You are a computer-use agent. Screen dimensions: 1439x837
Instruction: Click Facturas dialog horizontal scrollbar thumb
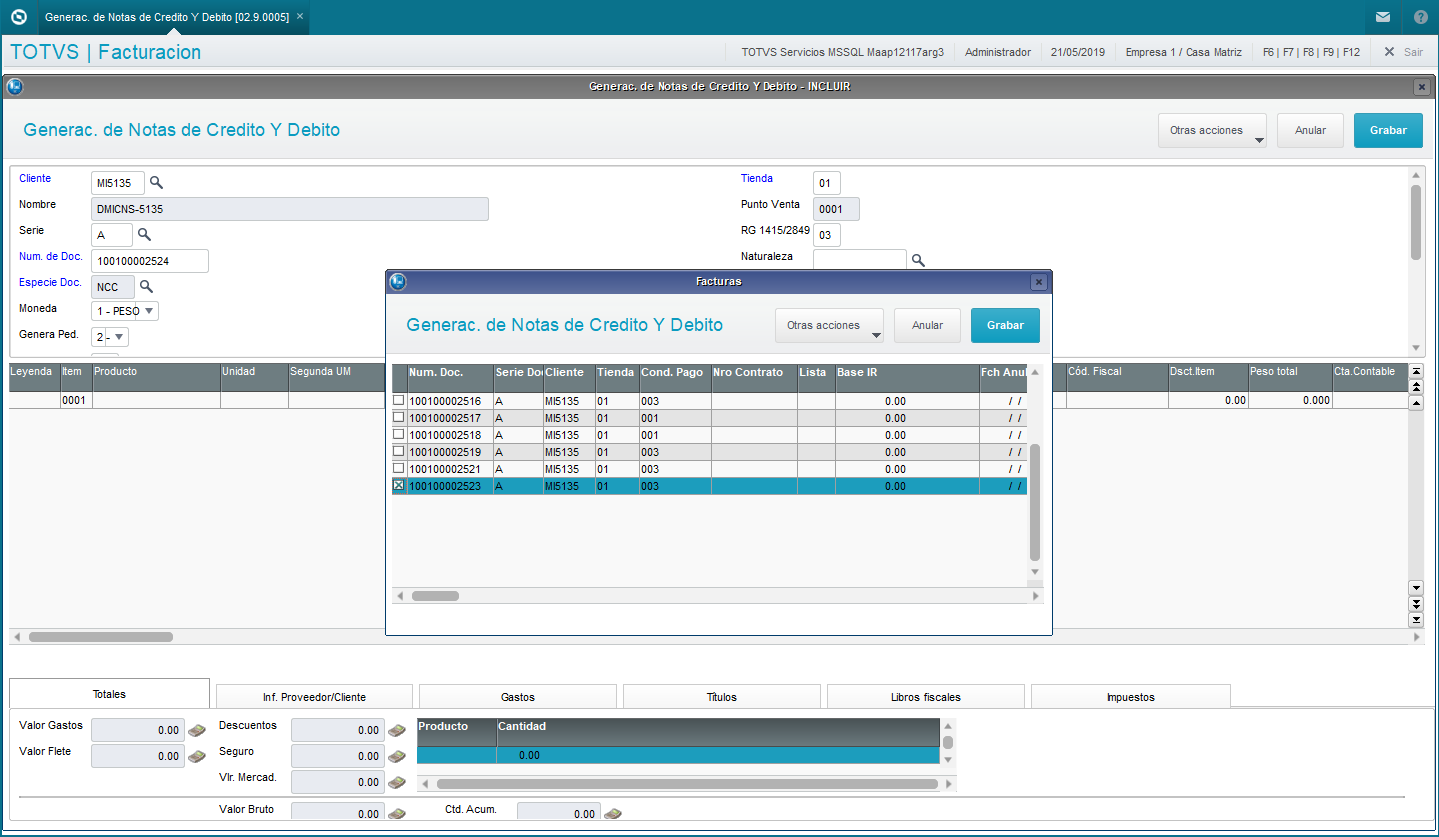(435, 596)
